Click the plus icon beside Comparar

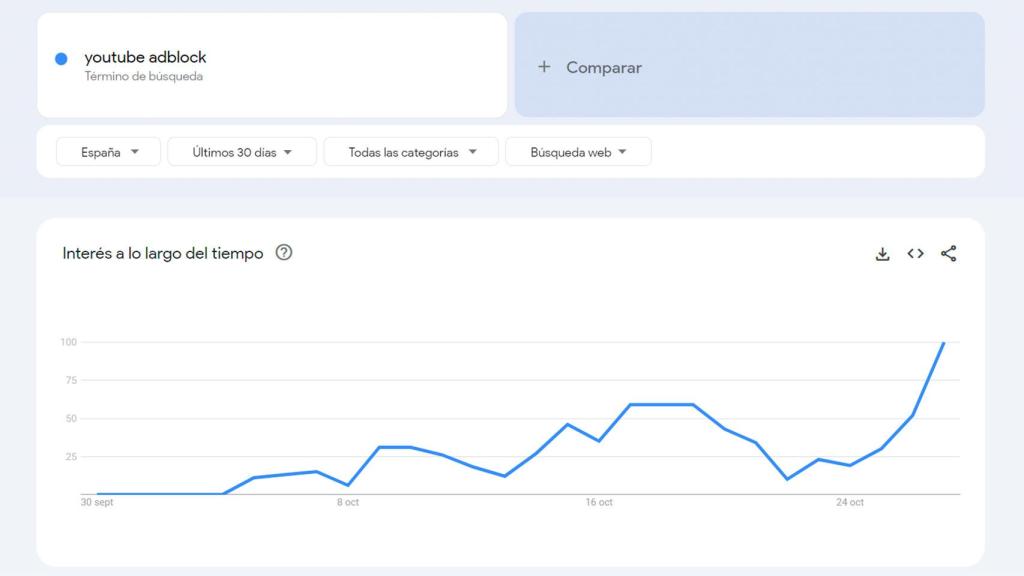(544, 67)
